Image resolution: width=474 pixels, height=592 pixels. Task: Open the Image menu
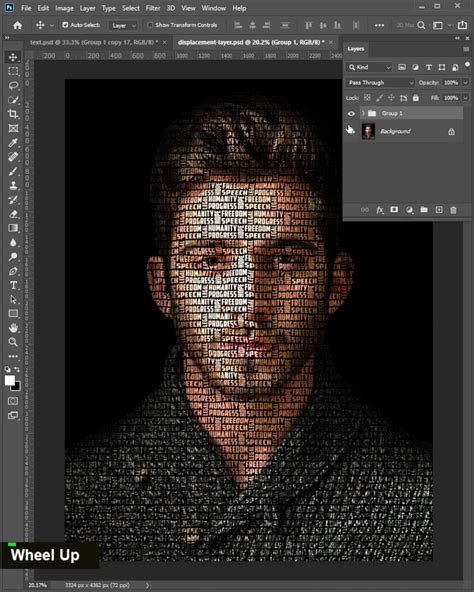(64, 8)
